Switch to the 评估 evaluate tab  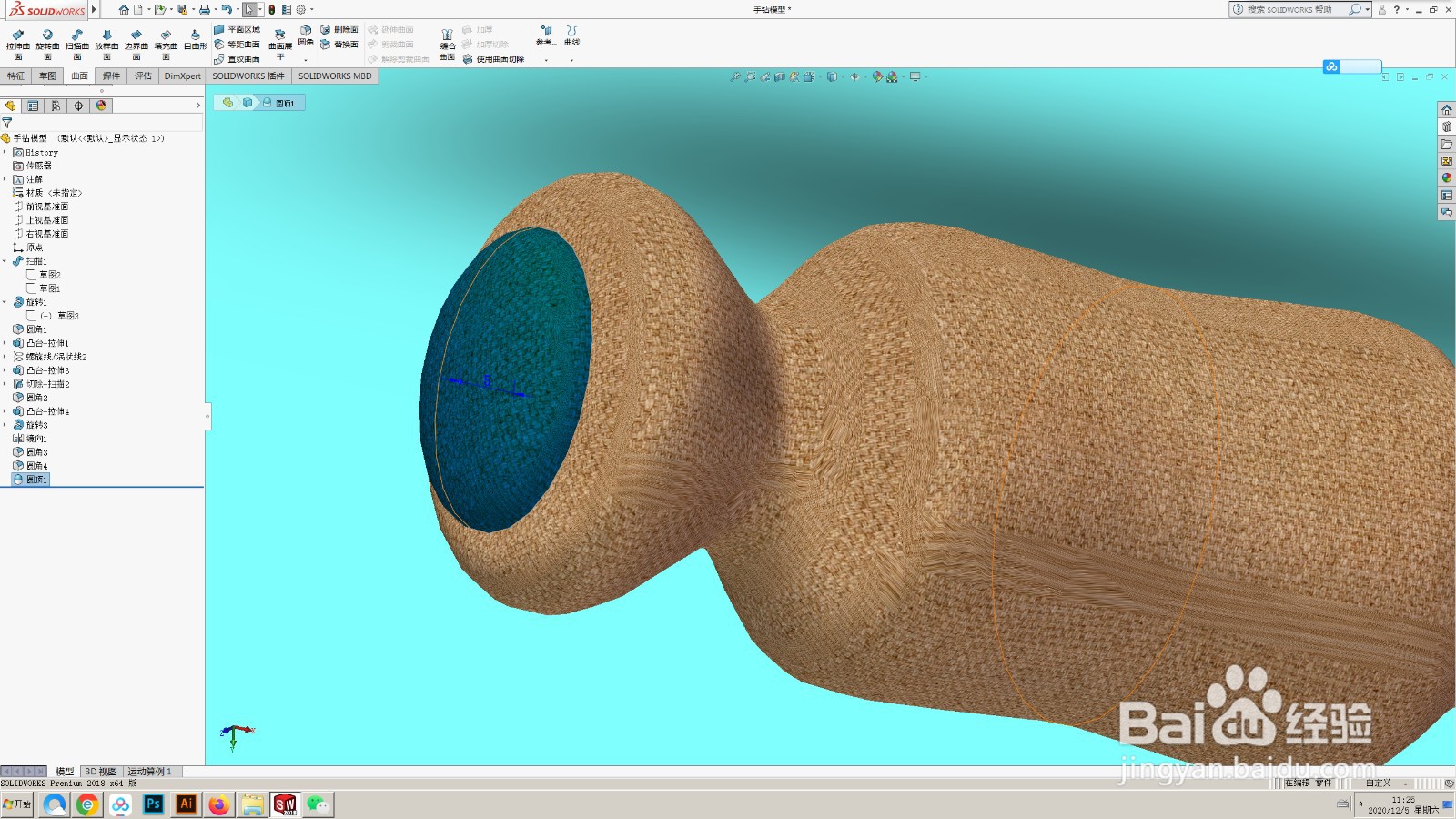tap(143, 76)
